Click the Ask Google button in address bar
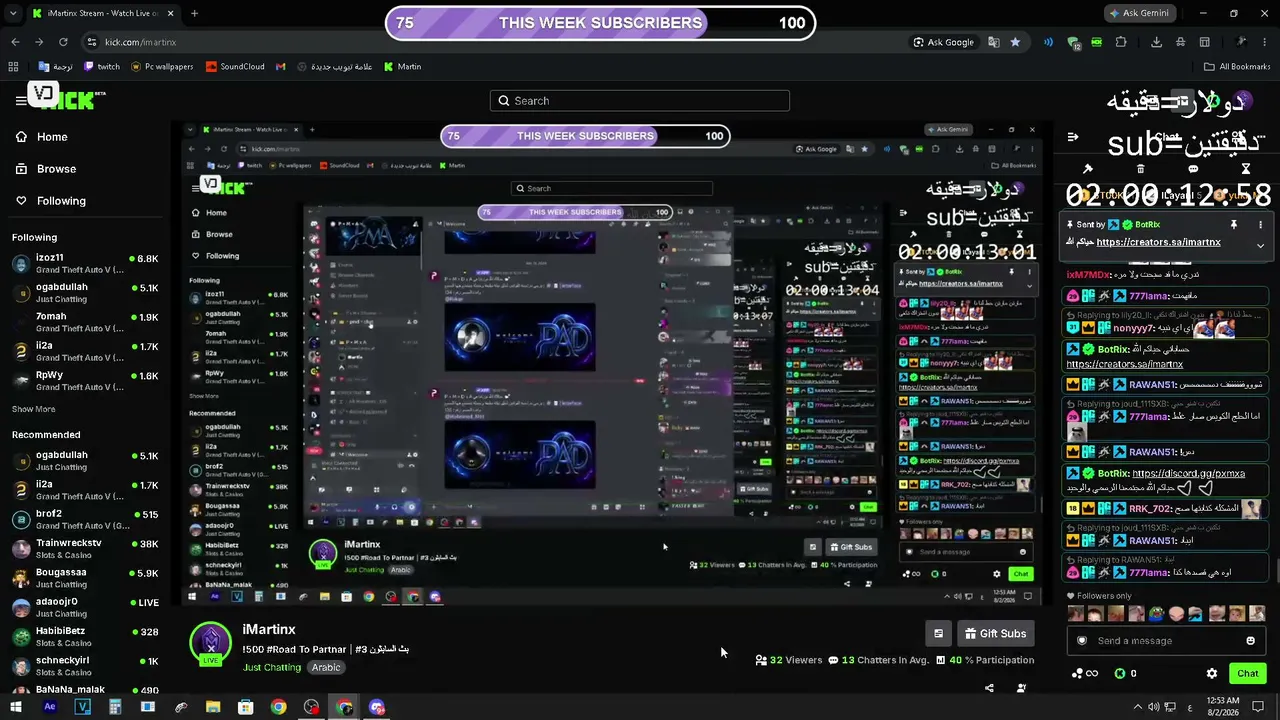 [944, 42]
